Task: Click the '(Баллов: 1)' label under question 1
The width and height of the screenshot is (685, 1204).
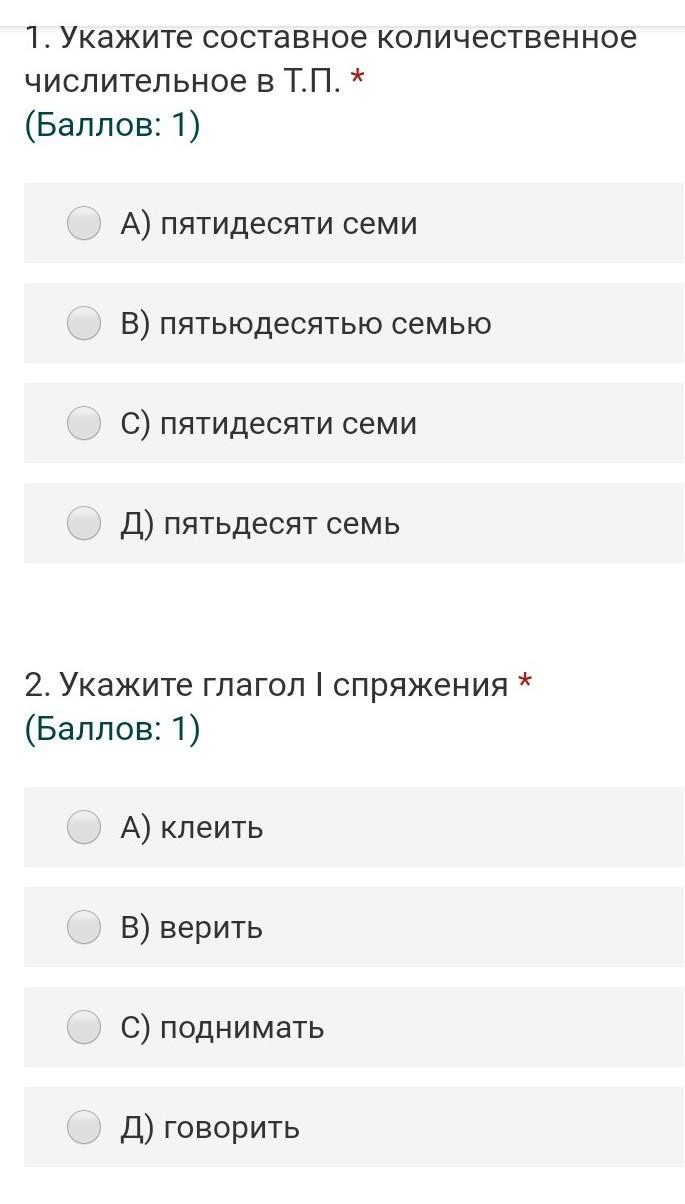Action: [x=112, y=126]
